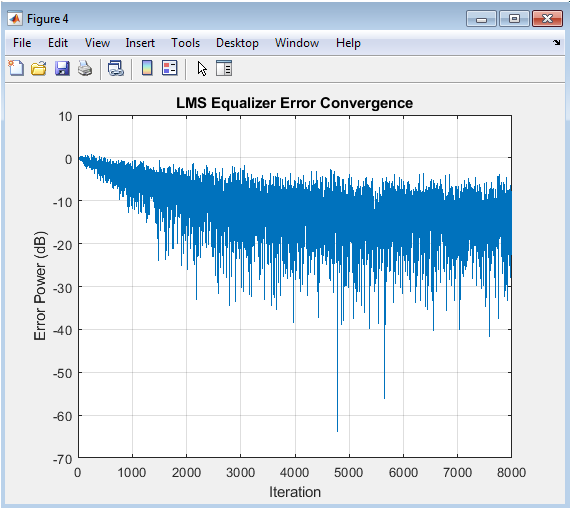
Task: Open the View menu
Action: (x=97, y=43)
